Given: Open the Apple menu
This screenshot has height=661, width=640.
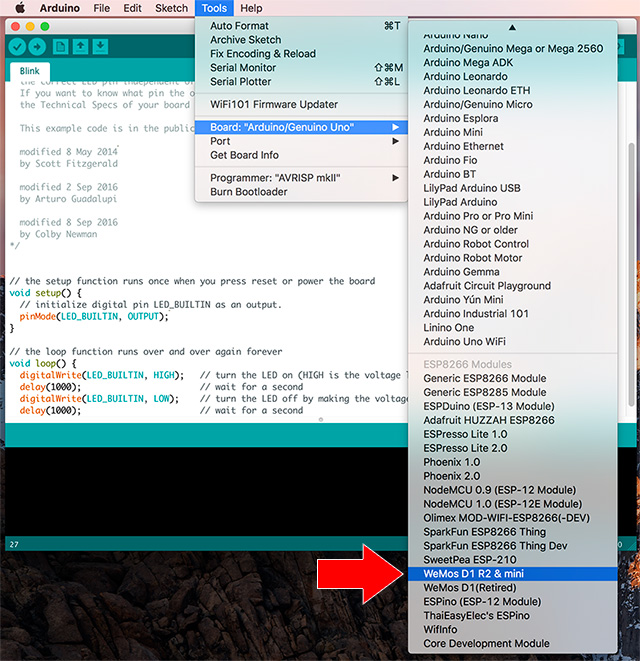Looking at the screenshot, I should pos(19,8).
